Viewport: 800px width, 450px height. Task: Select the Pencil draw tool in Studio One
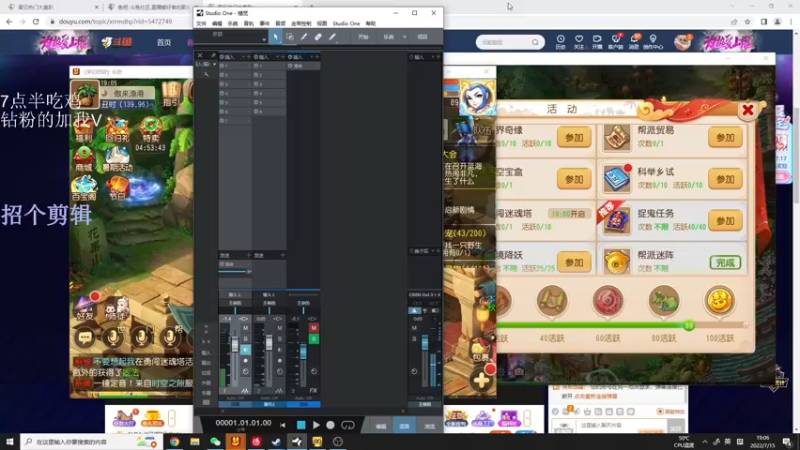tap(304, 37)
